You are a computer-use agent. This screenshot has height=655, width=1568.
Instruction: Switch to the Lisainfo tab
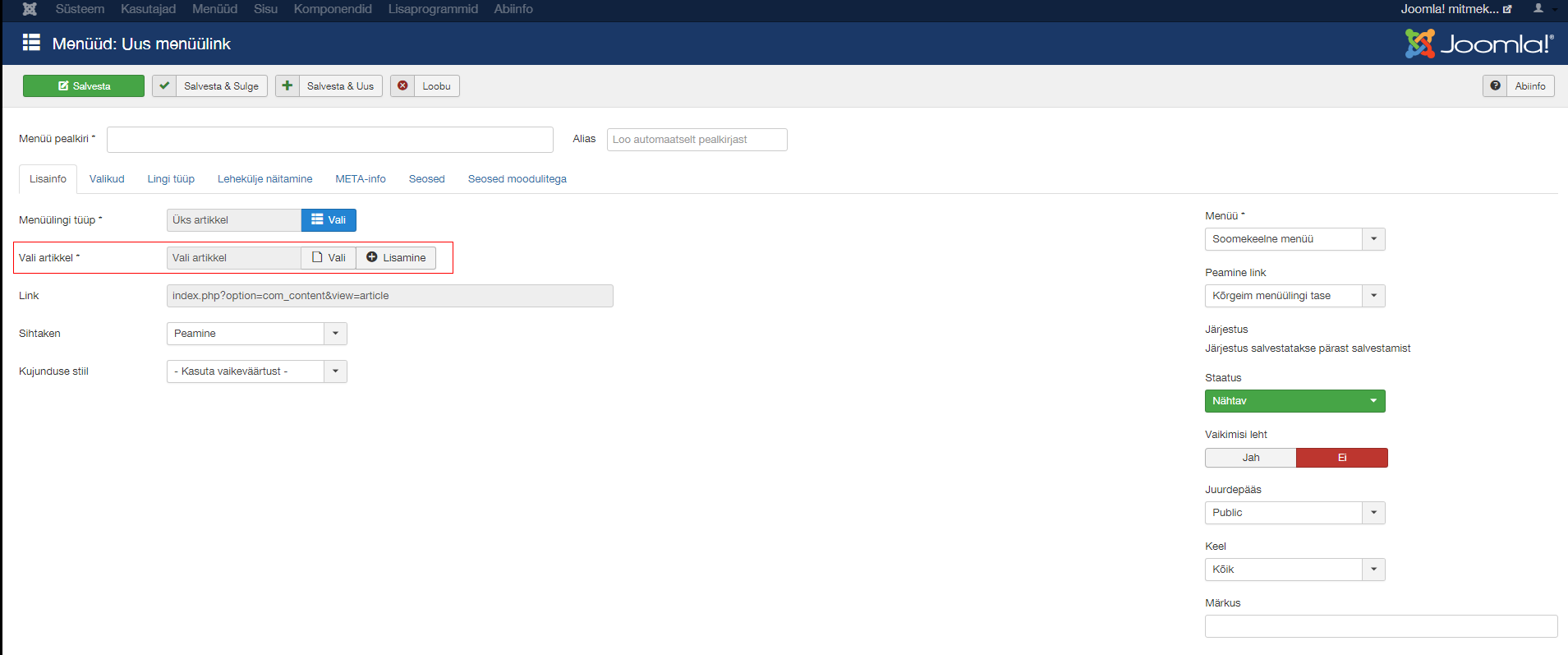(48, 179)
